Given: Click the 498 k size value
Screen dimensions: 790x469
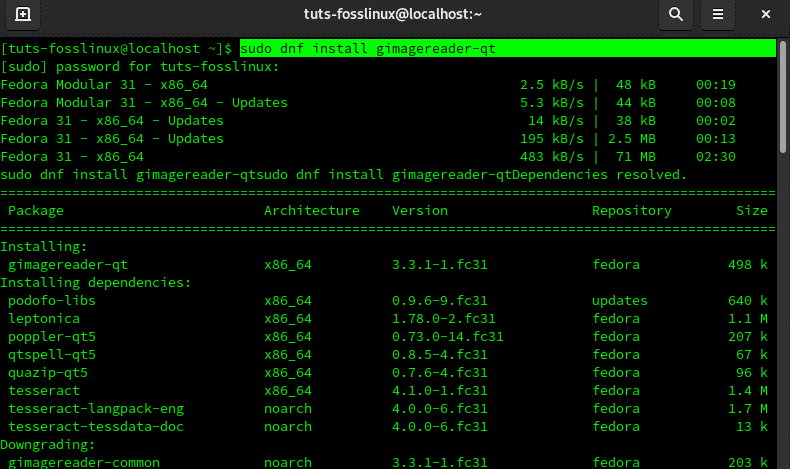Looking at the screenshot, I should 748,264.
